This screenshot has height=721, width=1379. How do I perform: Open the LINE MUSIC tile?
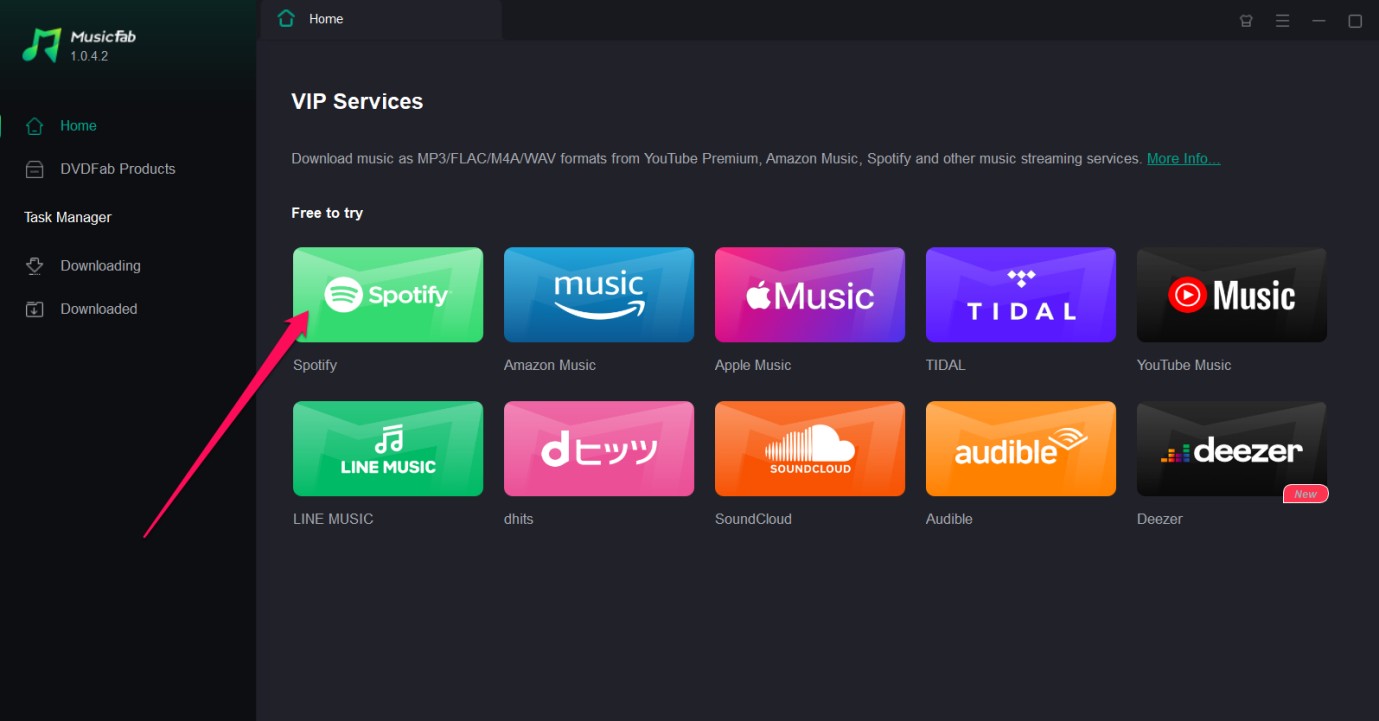388,449
